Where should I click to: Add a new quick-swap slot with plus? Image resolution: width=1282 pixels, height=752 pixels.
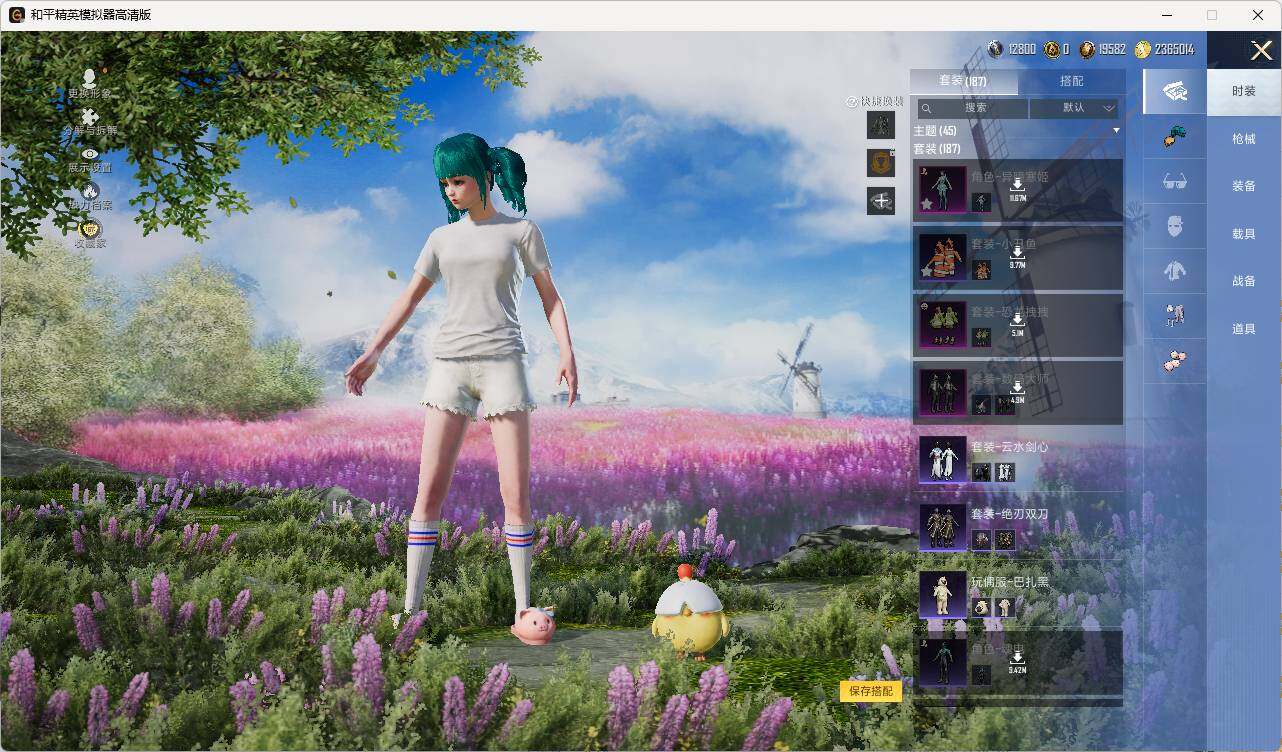tap(881, 201)
